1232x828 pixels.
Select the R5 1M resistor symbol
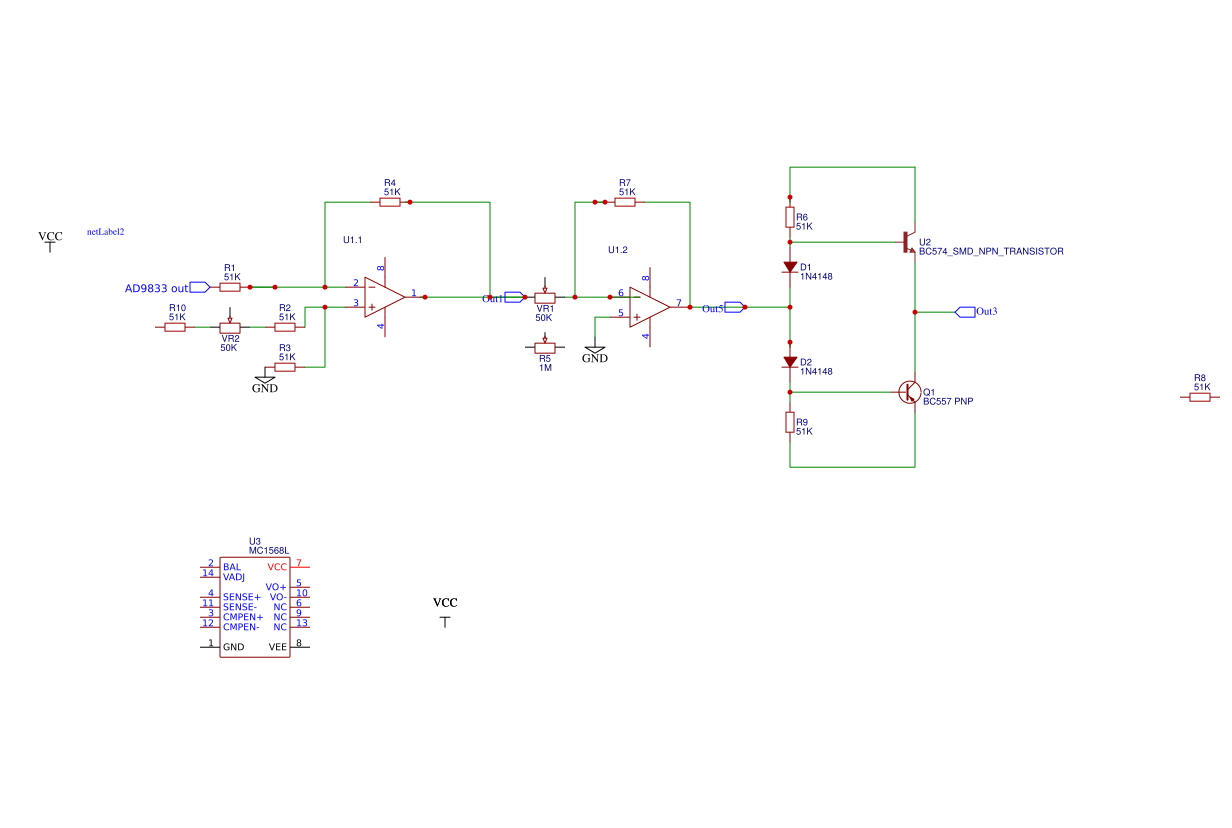[545, 346]
